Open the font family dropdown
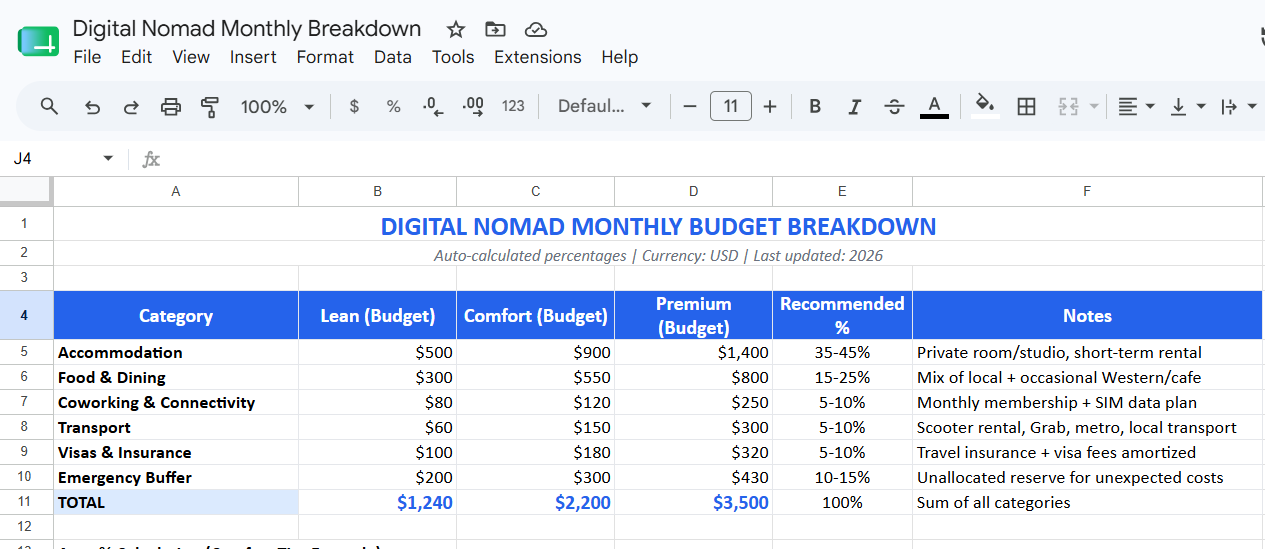This screenshot has width=1265, height=549. (x=605, y=106)
